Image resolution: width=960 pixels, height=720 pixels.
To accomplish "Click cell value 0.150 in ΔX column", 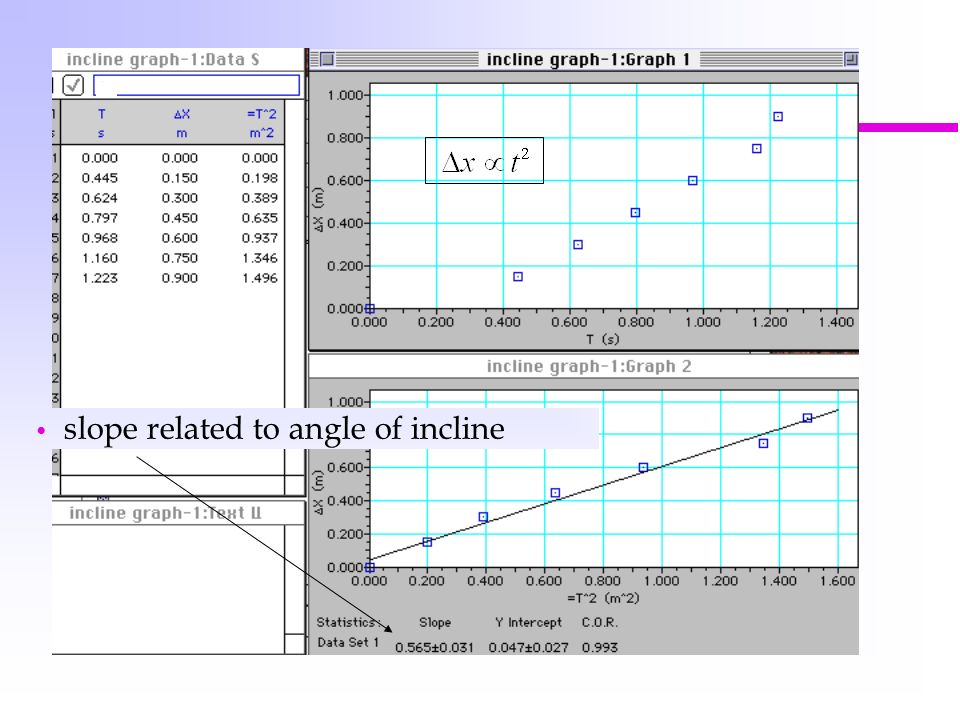I will pos(179,178).
